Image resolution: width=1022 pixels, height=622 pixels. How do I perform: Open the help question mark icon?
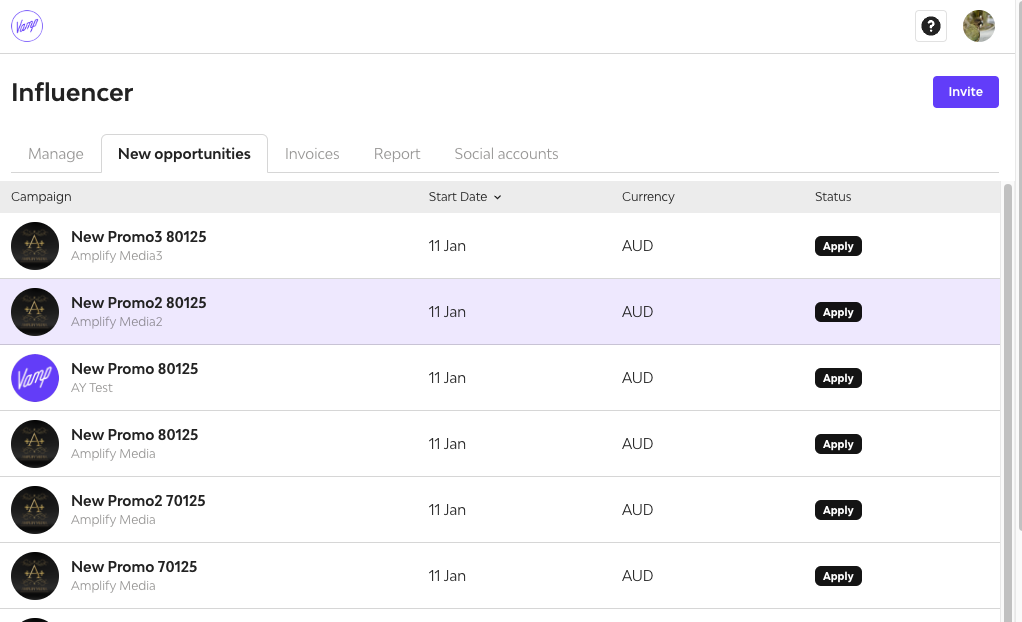coord(931,26)
